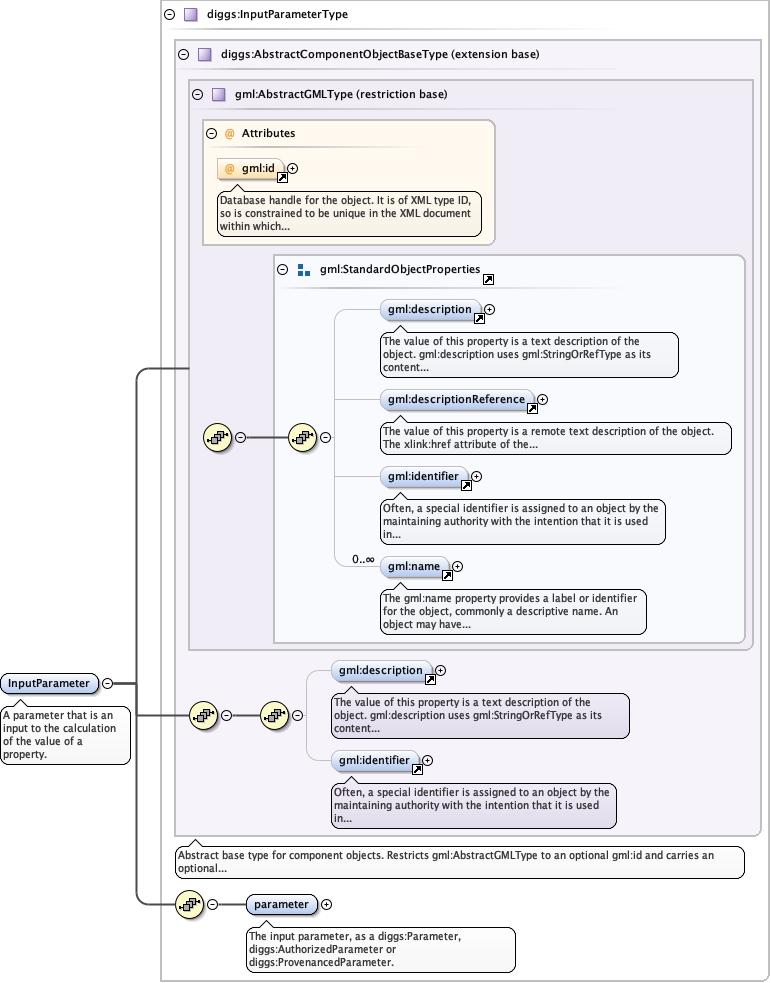
Task: Click the gml:AbstractGMLType purple type icon
Action: click(x=219, y=95)
